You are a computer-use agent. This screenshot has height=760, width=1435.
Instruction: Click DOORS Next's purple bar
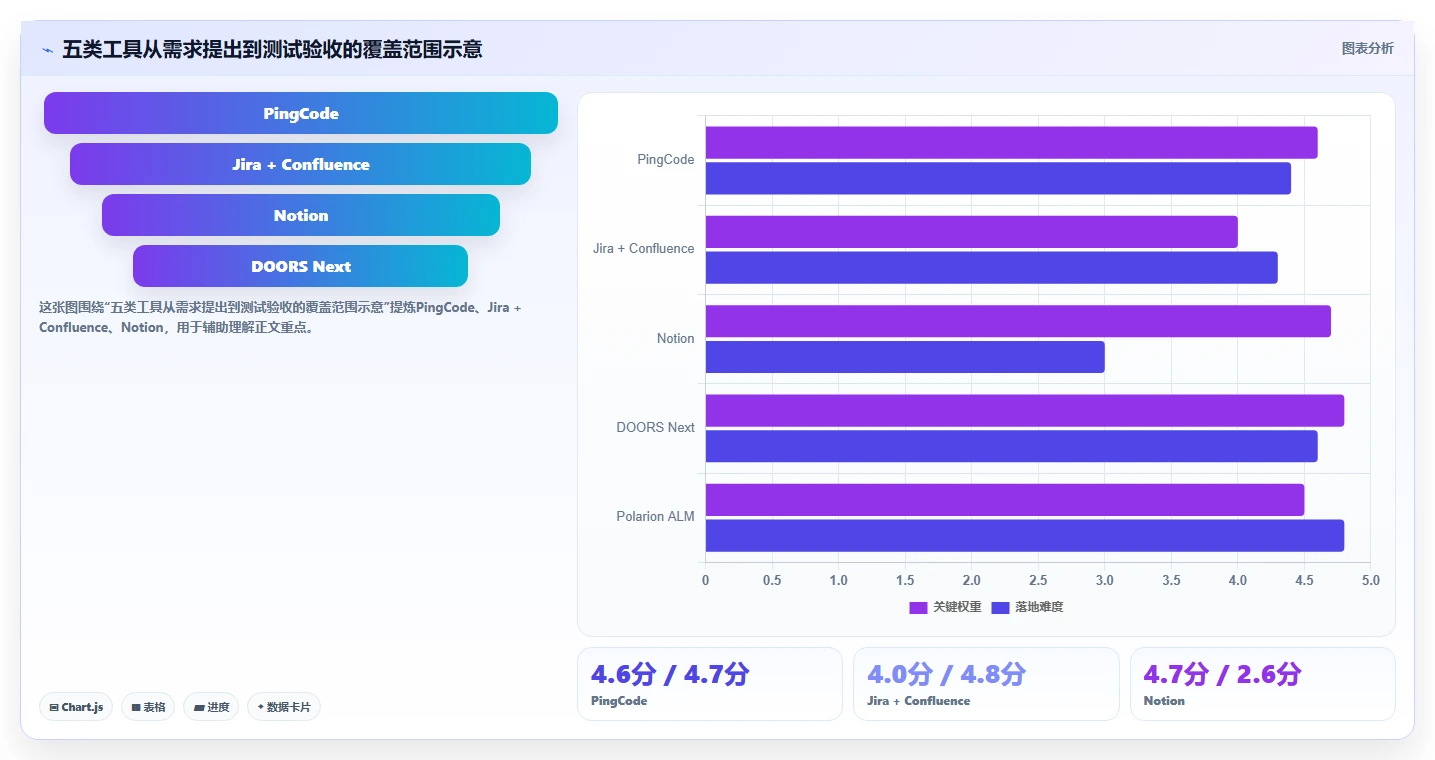pyautogui.click(x=1025, y=410)
